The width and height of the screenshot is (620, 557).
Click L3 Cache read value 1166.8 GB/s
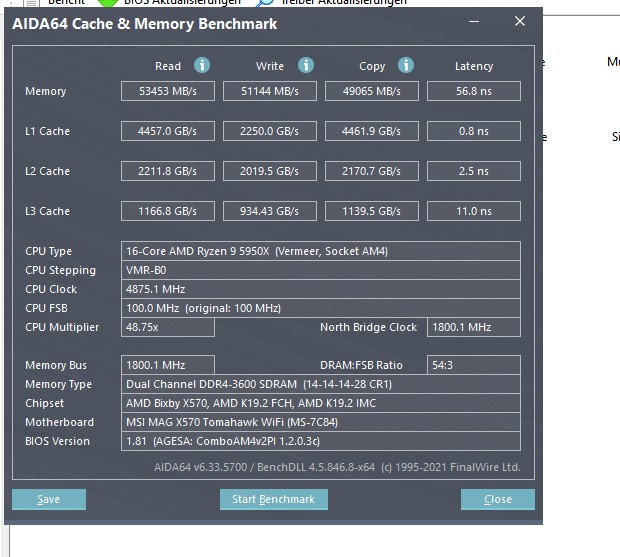168,211
